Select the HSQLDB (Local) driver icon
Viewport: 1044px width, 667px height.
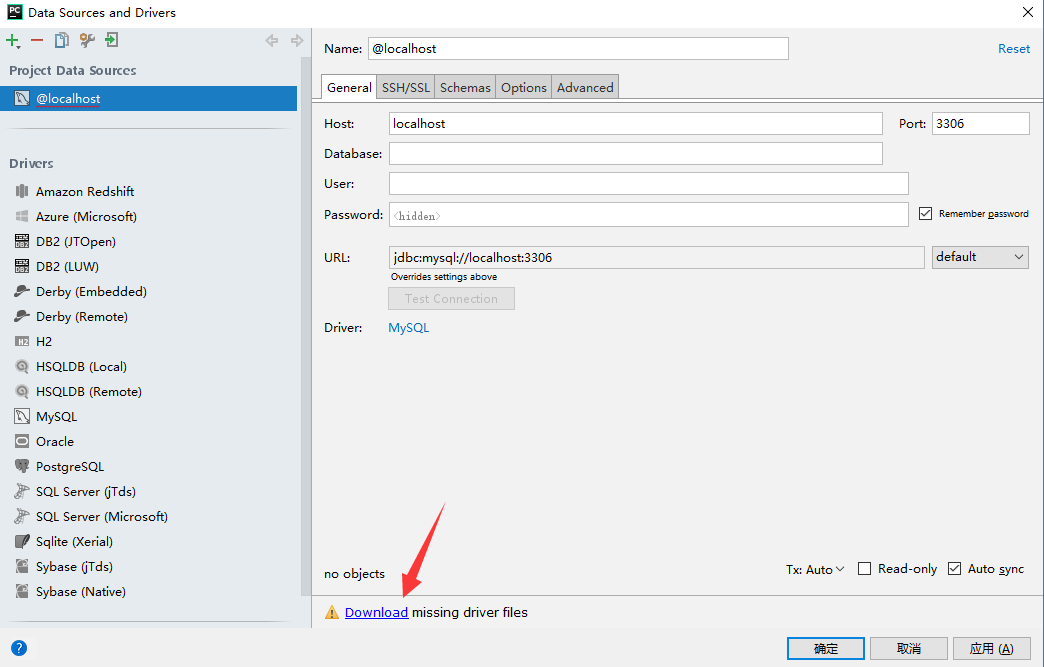pos(22,366)
